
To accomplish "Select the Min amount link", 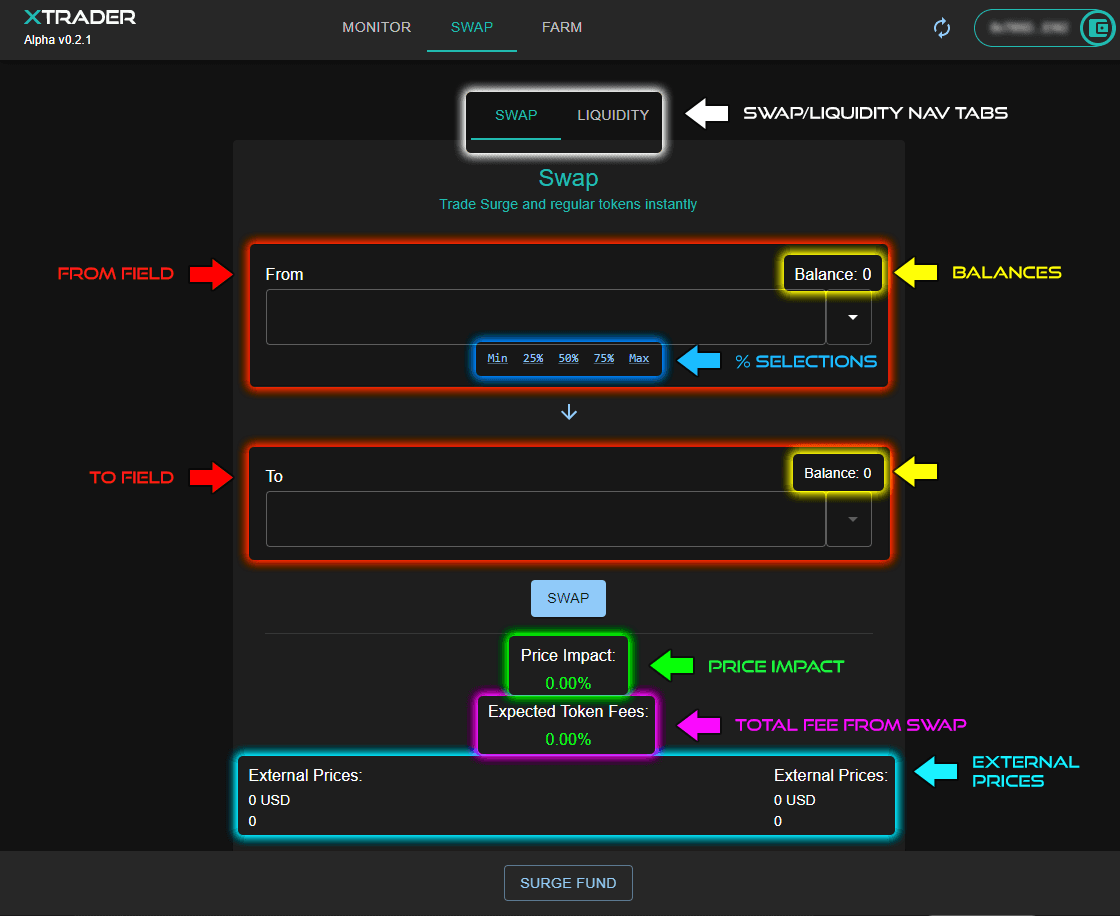I will [x=497, y=358].
